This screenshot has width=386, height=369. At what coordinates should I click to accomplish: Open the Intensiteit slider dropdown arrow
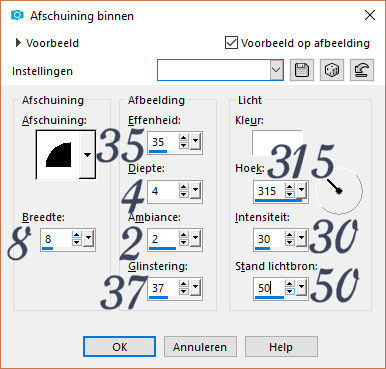(x=302, y=238)
